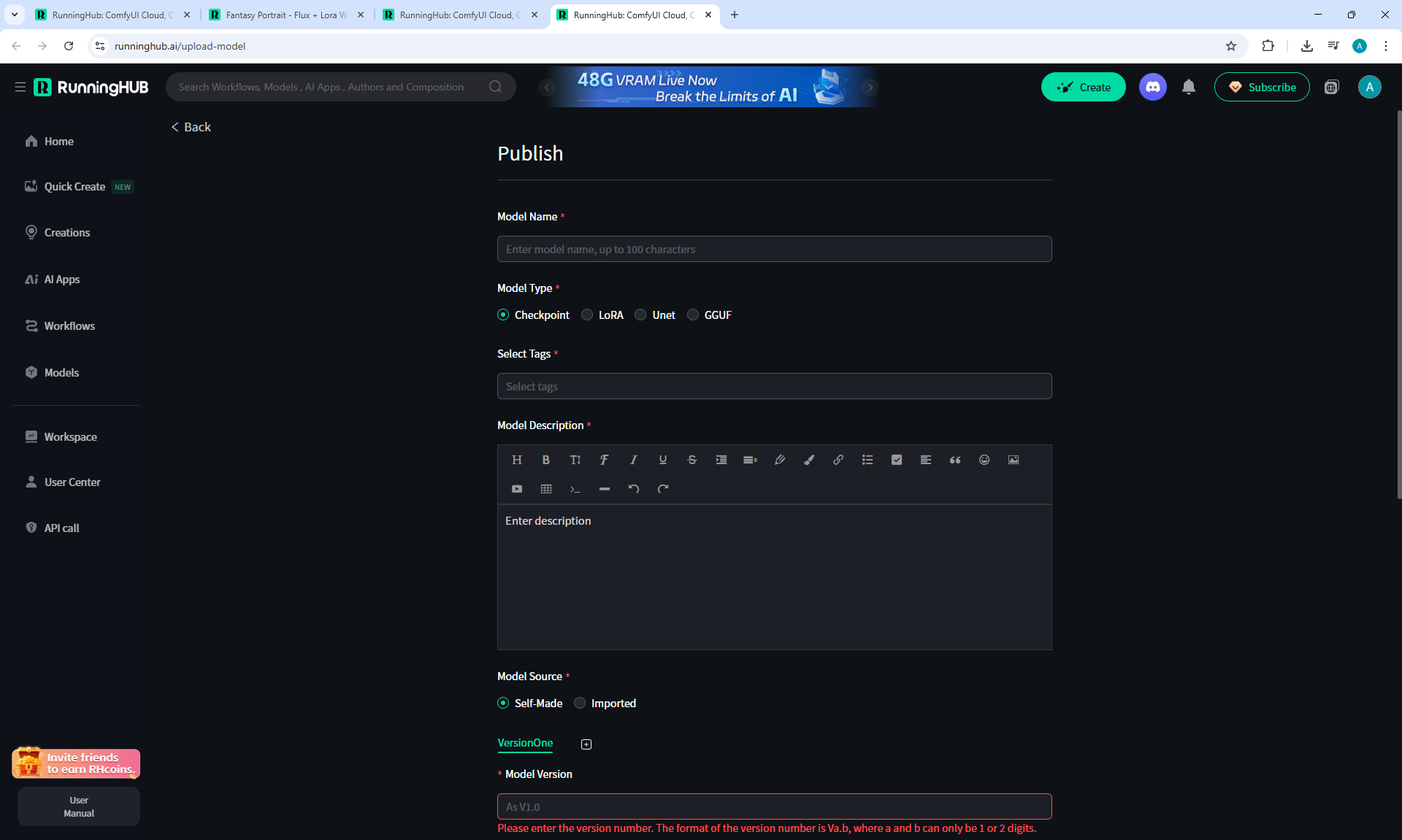Click the Bold formatting icon
Image resolution: width=1402 pixels, height=840 pixels.
coord(545,460)
